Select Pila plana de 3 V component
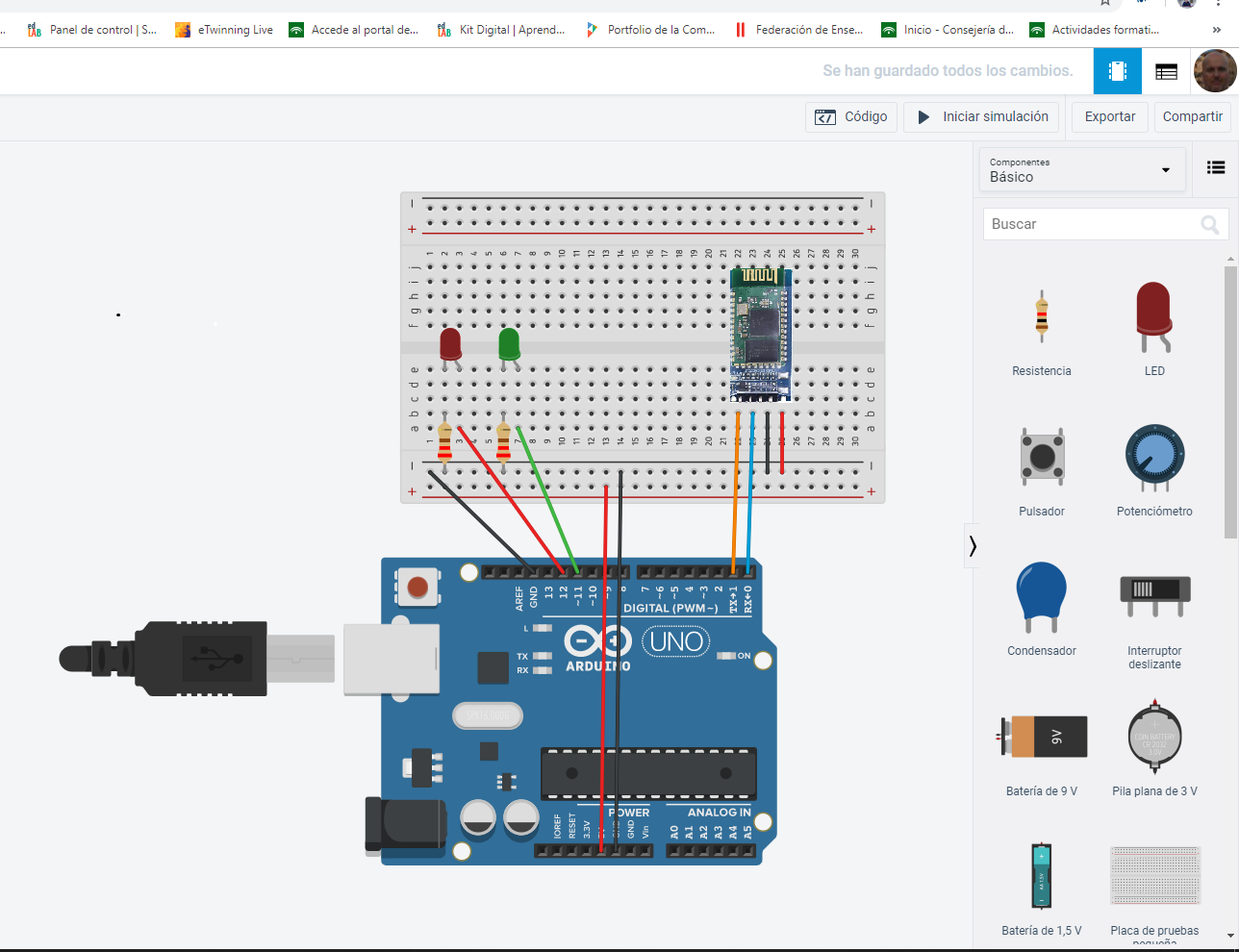 [x=1154, y=750]
